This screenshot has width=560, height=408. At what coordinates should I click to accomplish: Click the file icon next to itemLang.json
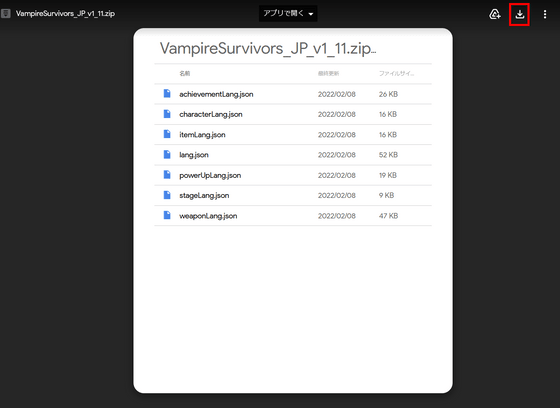[x=167, y=134]
